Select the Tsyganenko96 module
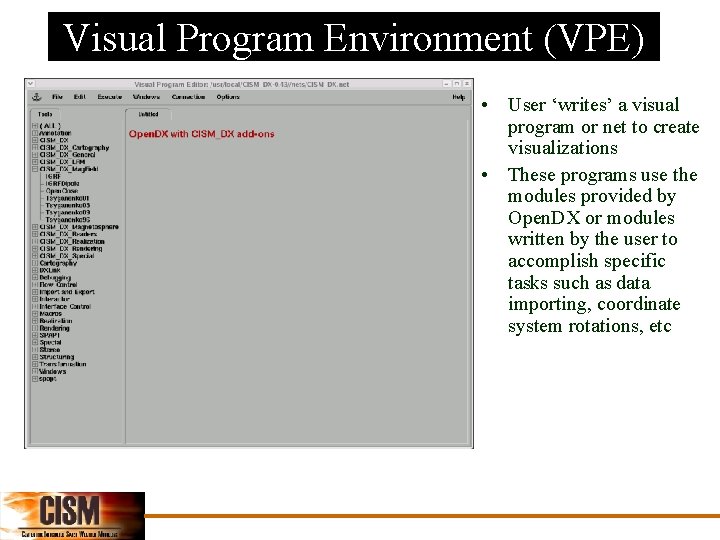The width and height of the screenshot is (720, 540). click(68, 220)
